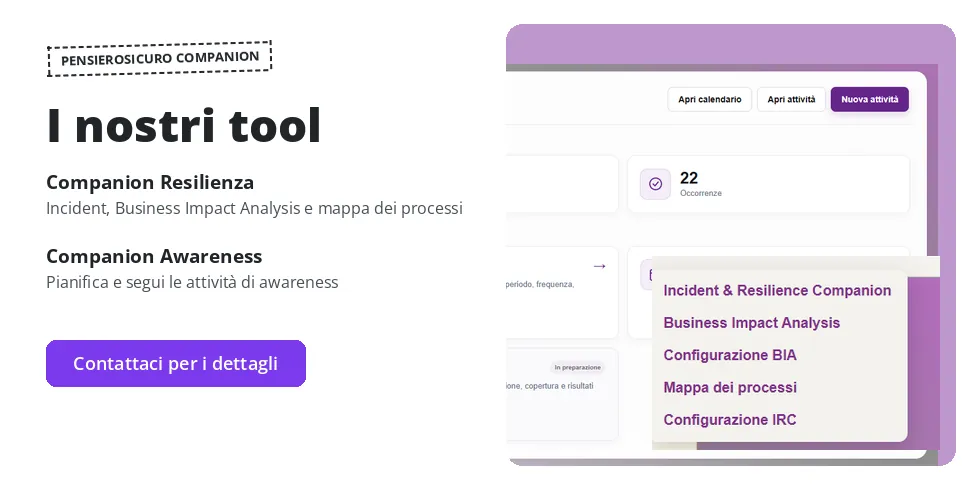Open the Apri calendario button

[x=709, y=99]
